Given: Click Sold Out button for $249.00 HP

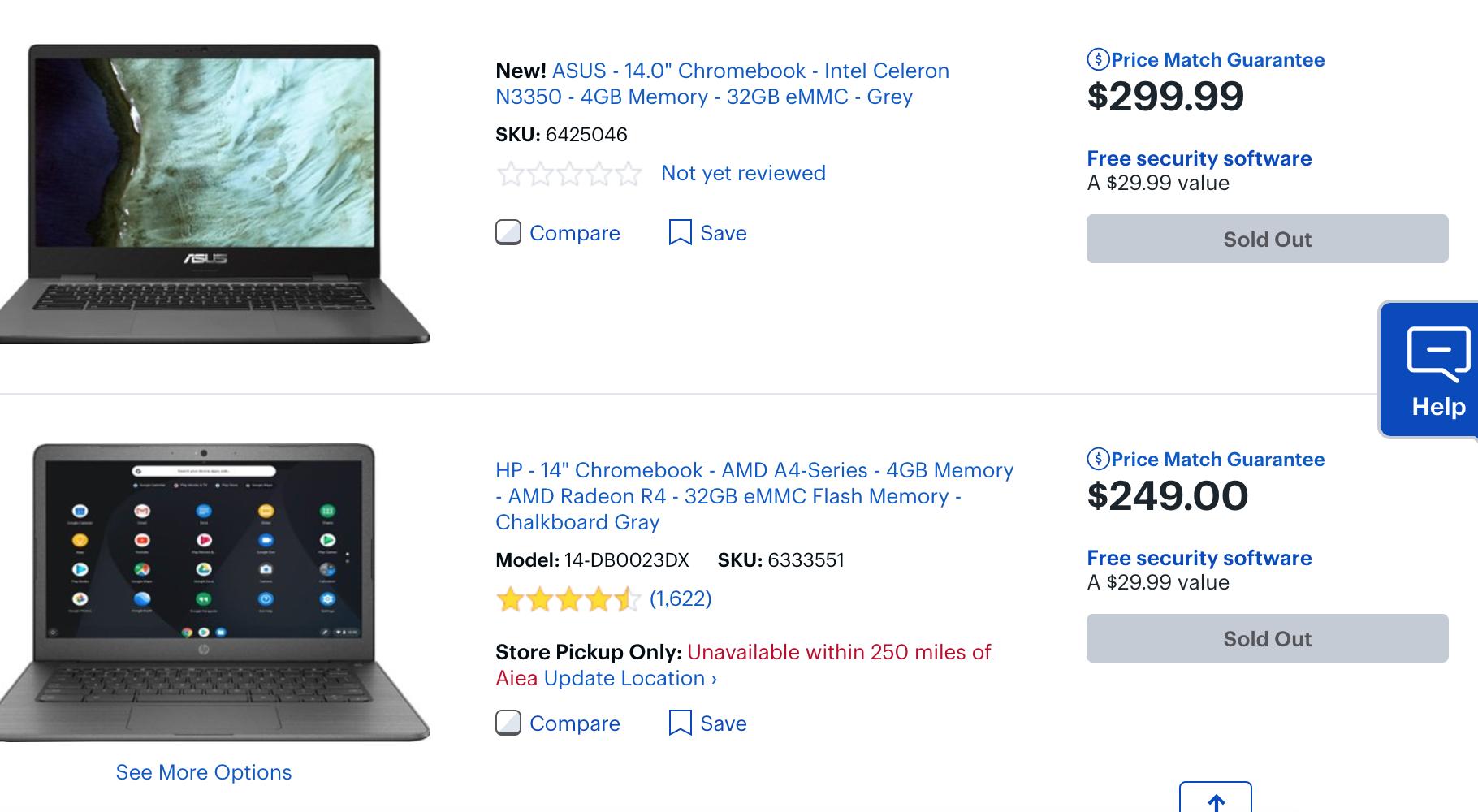Looking at the screenshot, I should [1267, 638].
